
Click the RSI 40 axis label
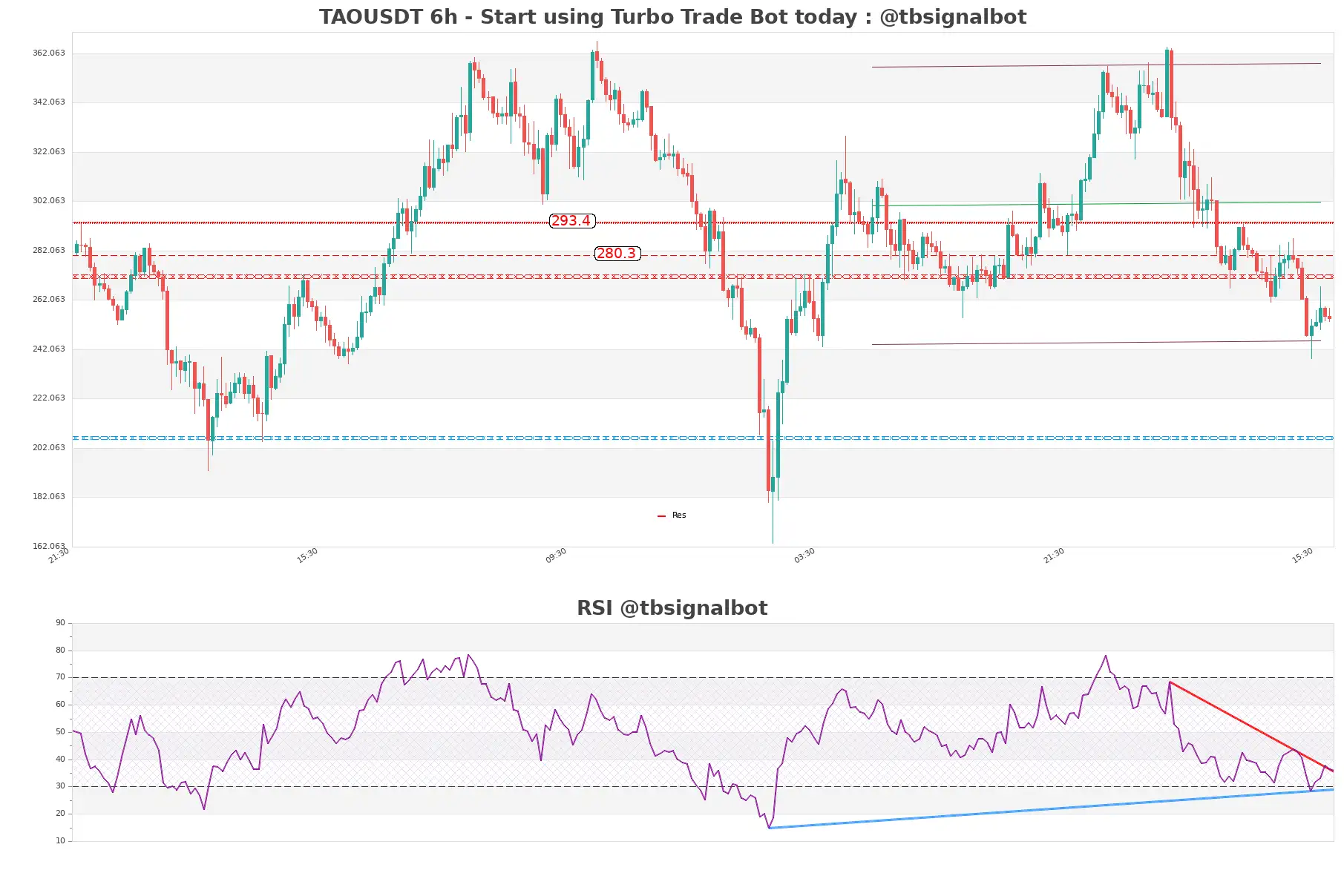click(x=60, y=760)
